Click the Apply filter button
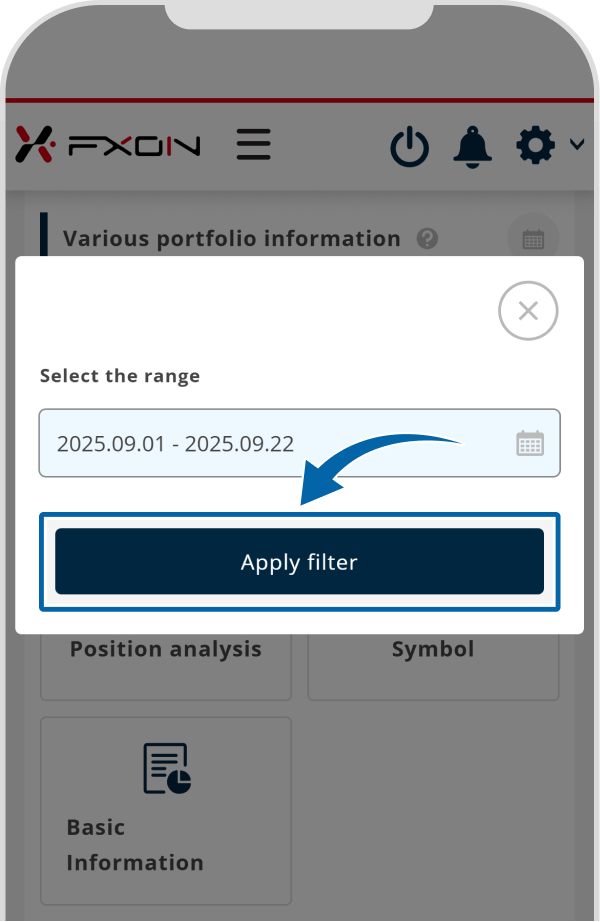 click(299, 562)
